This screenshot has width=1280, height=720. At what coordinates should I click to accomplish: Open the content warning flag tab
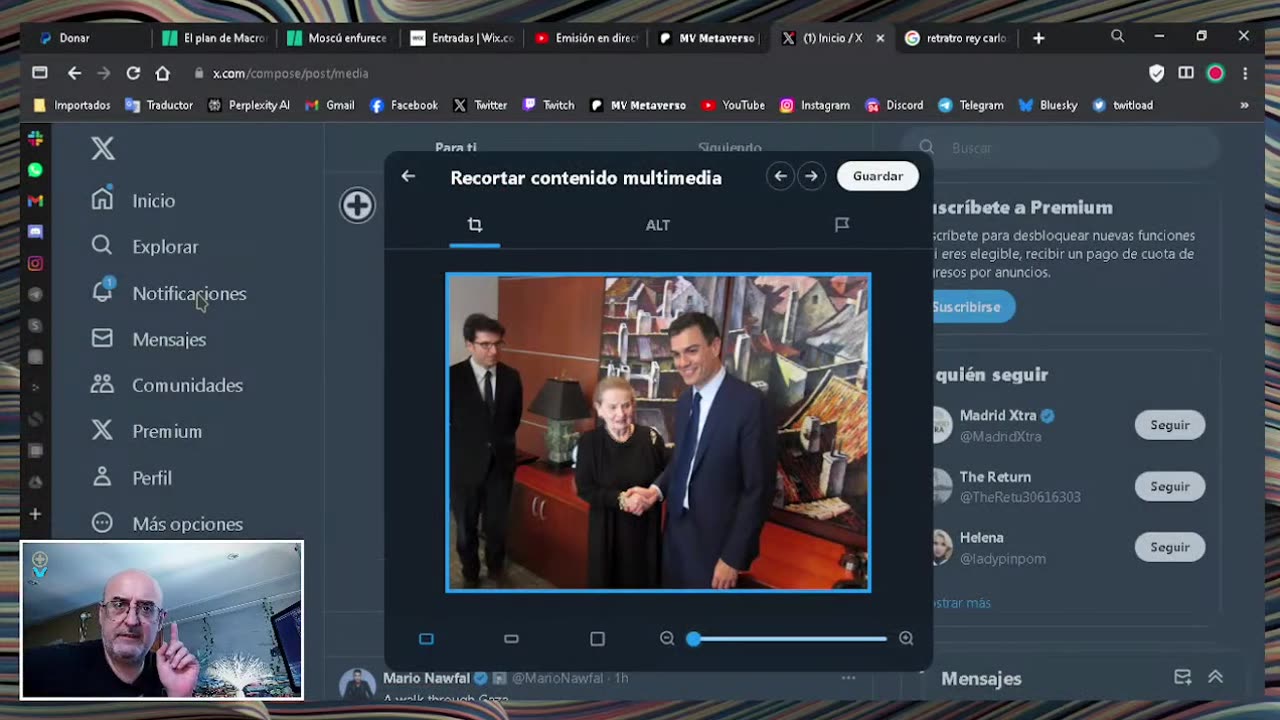tap(842, 225)
